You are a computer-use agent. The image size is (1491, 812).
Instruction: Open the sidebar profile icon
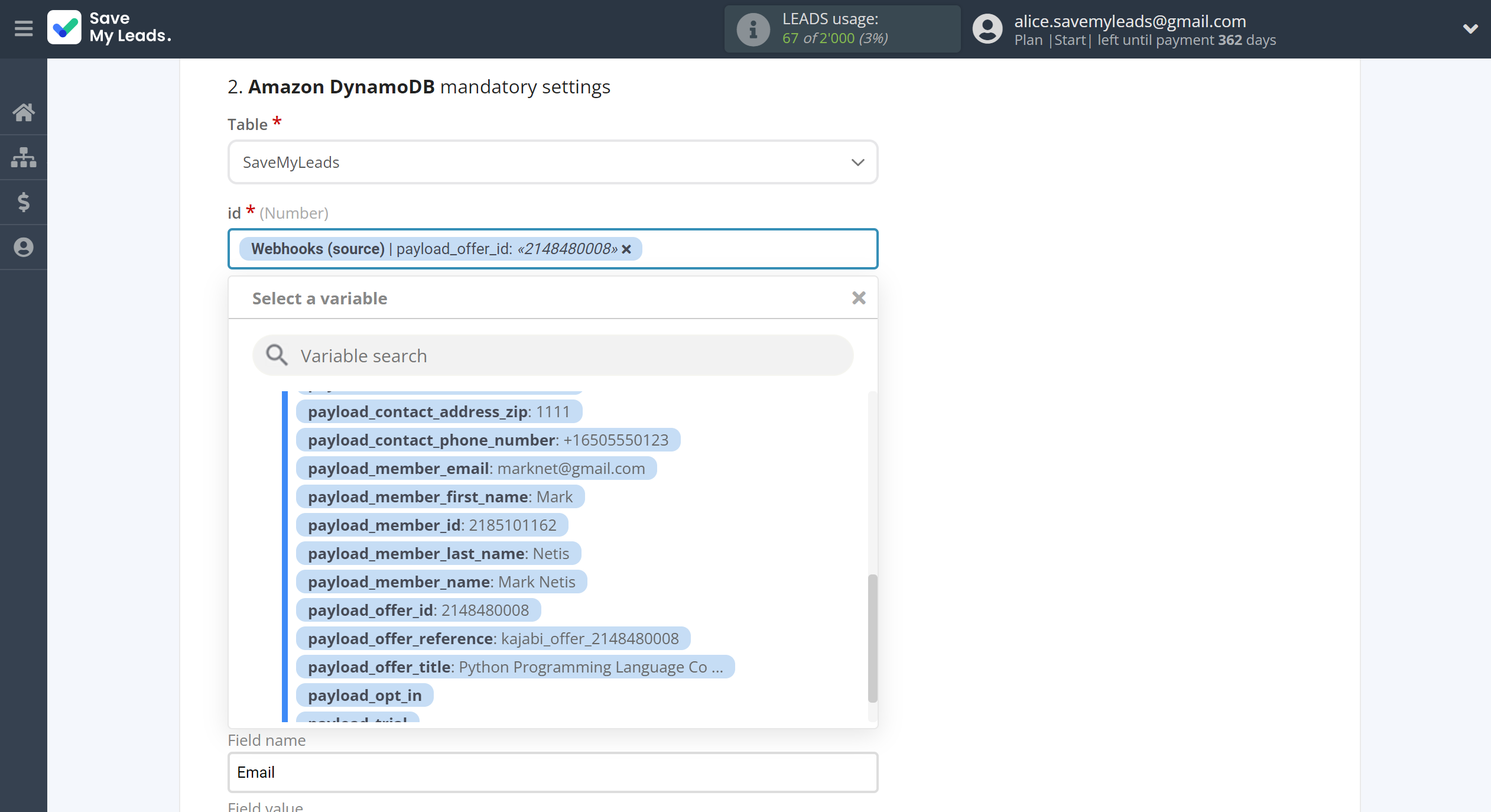click(24, 247)
